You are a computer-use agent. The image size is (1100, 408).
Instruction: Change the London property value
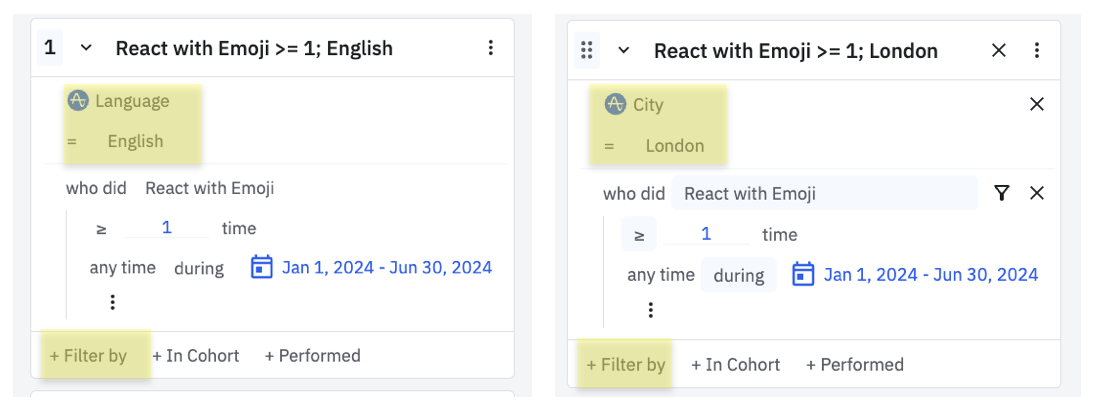675,146
